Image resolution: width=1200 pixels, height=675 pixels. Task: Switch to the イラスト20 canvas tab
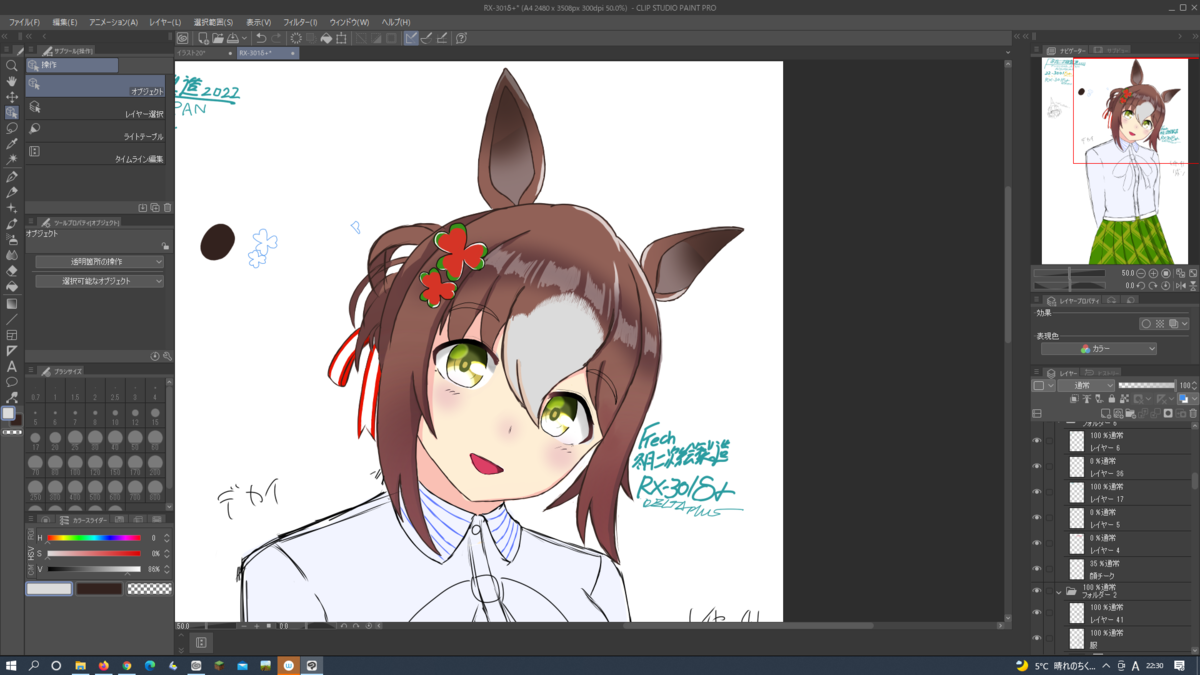204,53
